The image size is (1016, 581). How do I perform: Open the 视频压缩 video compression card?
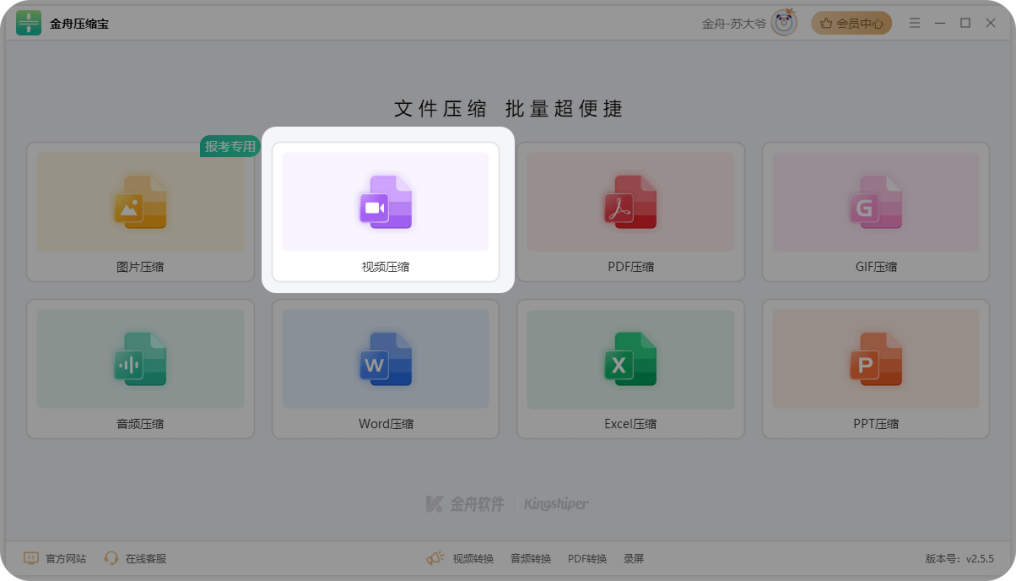386,212
